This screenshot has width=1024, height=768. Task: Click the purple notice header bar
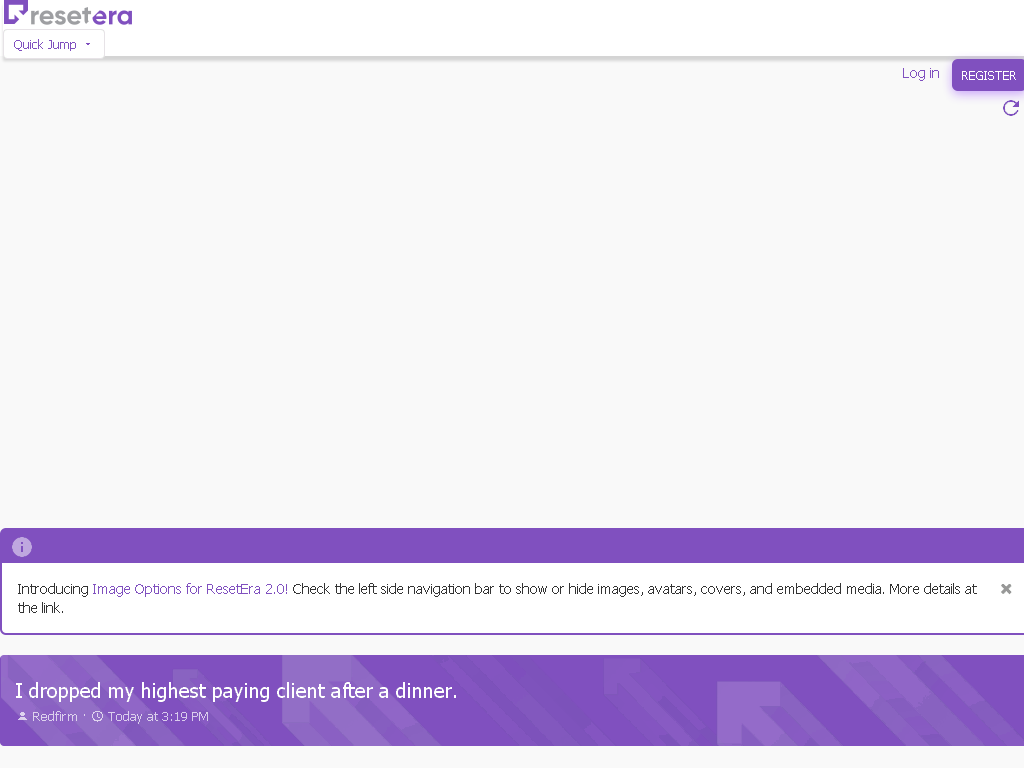(512, 546)
